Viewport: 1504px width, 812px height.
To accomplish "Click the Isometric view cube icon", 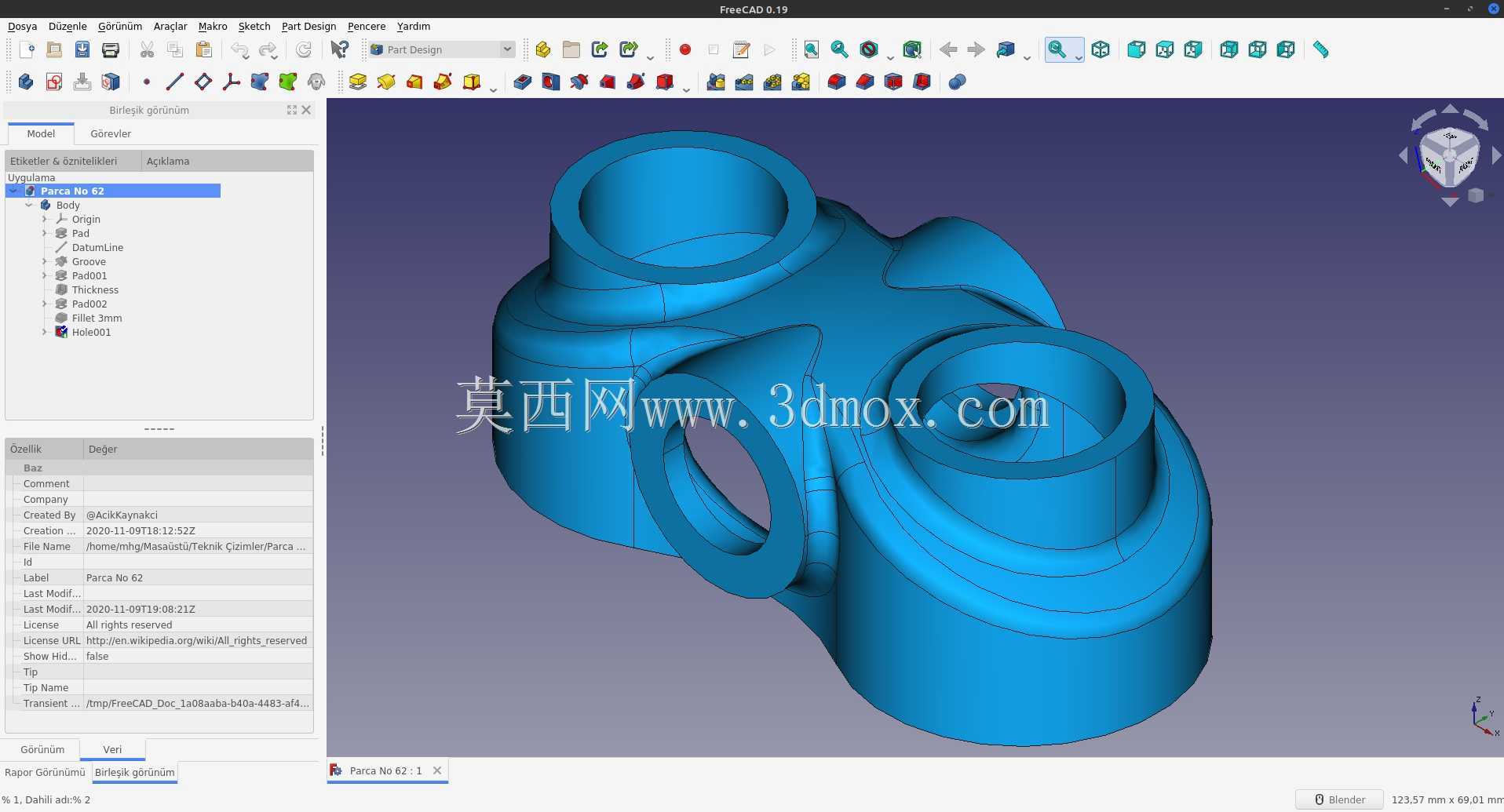I will pos(1101,49).
